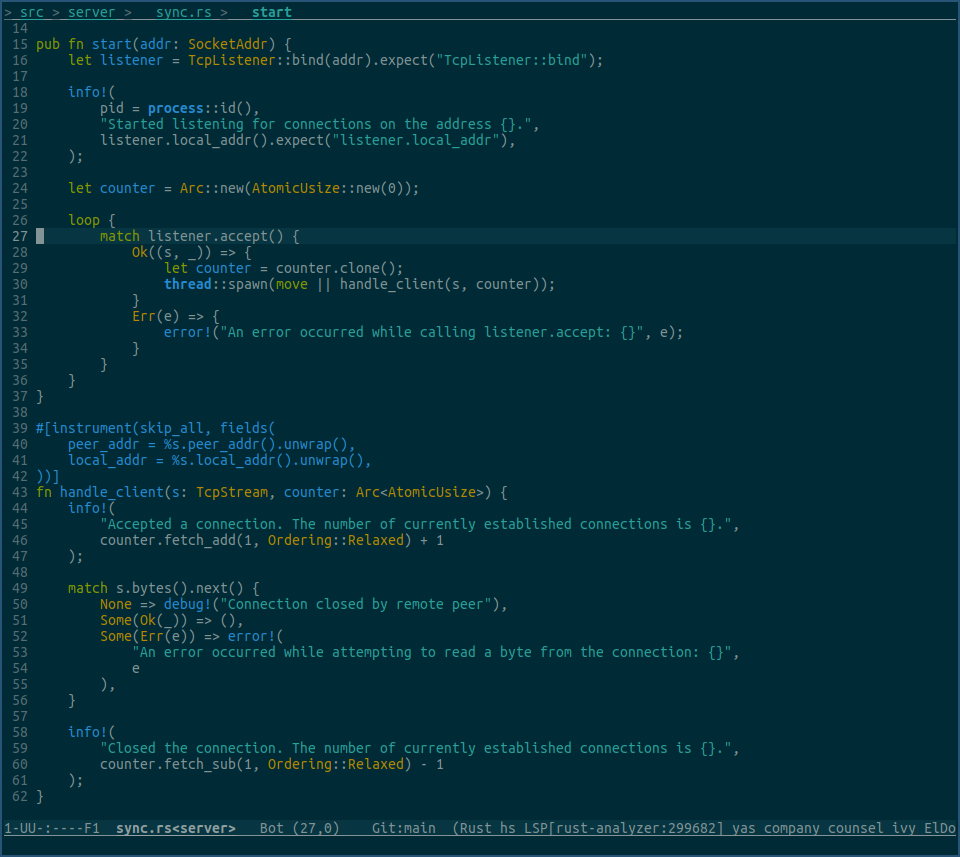Click the #[instrument attribute on line 39

tap(92, 428)
